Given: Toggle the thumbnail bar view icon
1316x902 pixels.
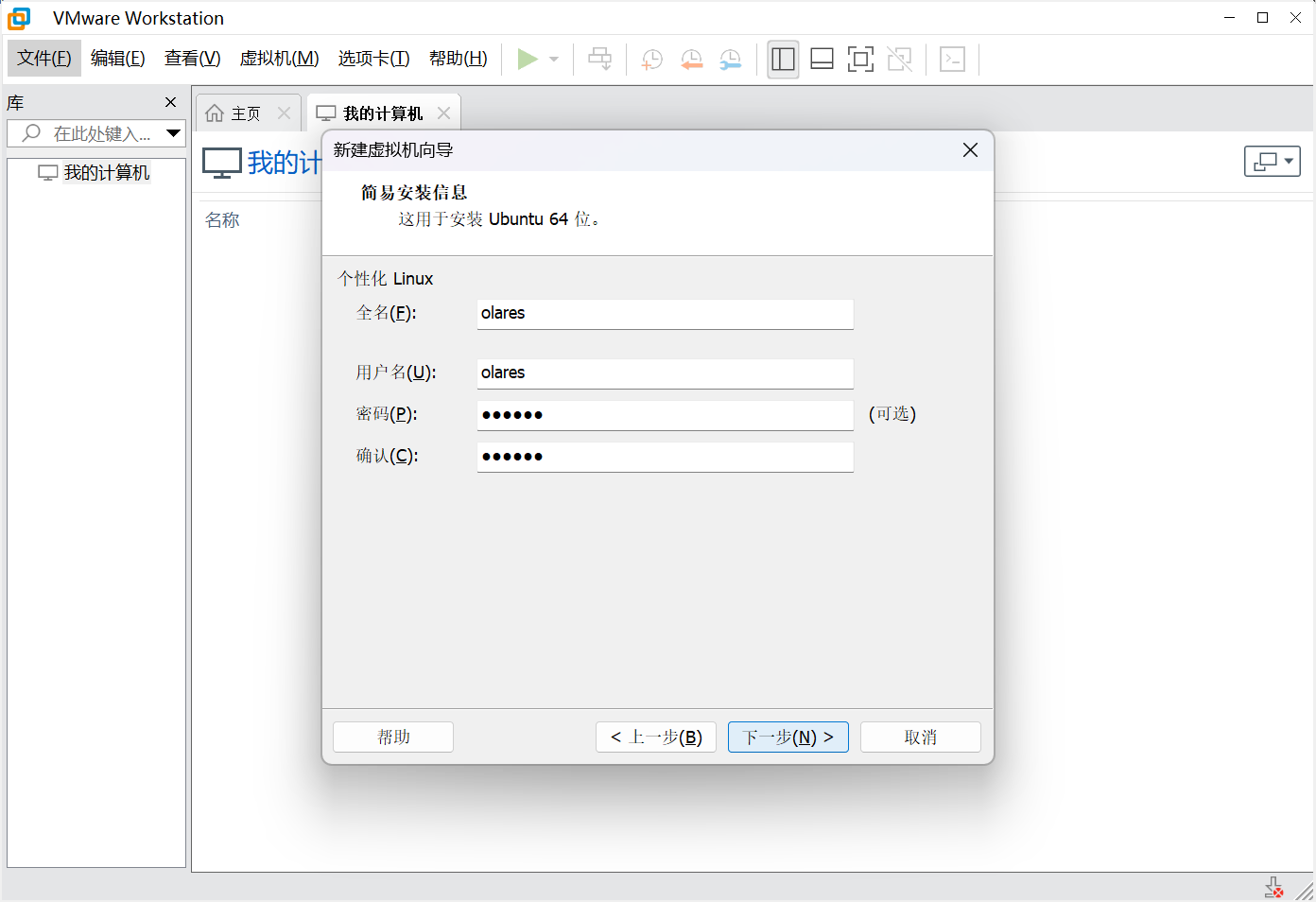Looking at the screenshot, I should coord(822,60).
